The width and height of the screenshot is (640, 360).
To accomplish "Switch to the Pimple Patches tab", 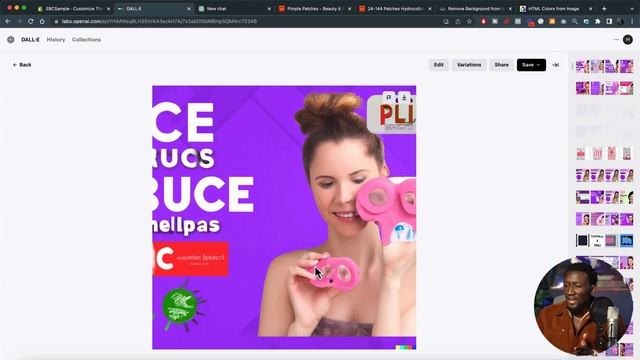I will coord(315,9).
